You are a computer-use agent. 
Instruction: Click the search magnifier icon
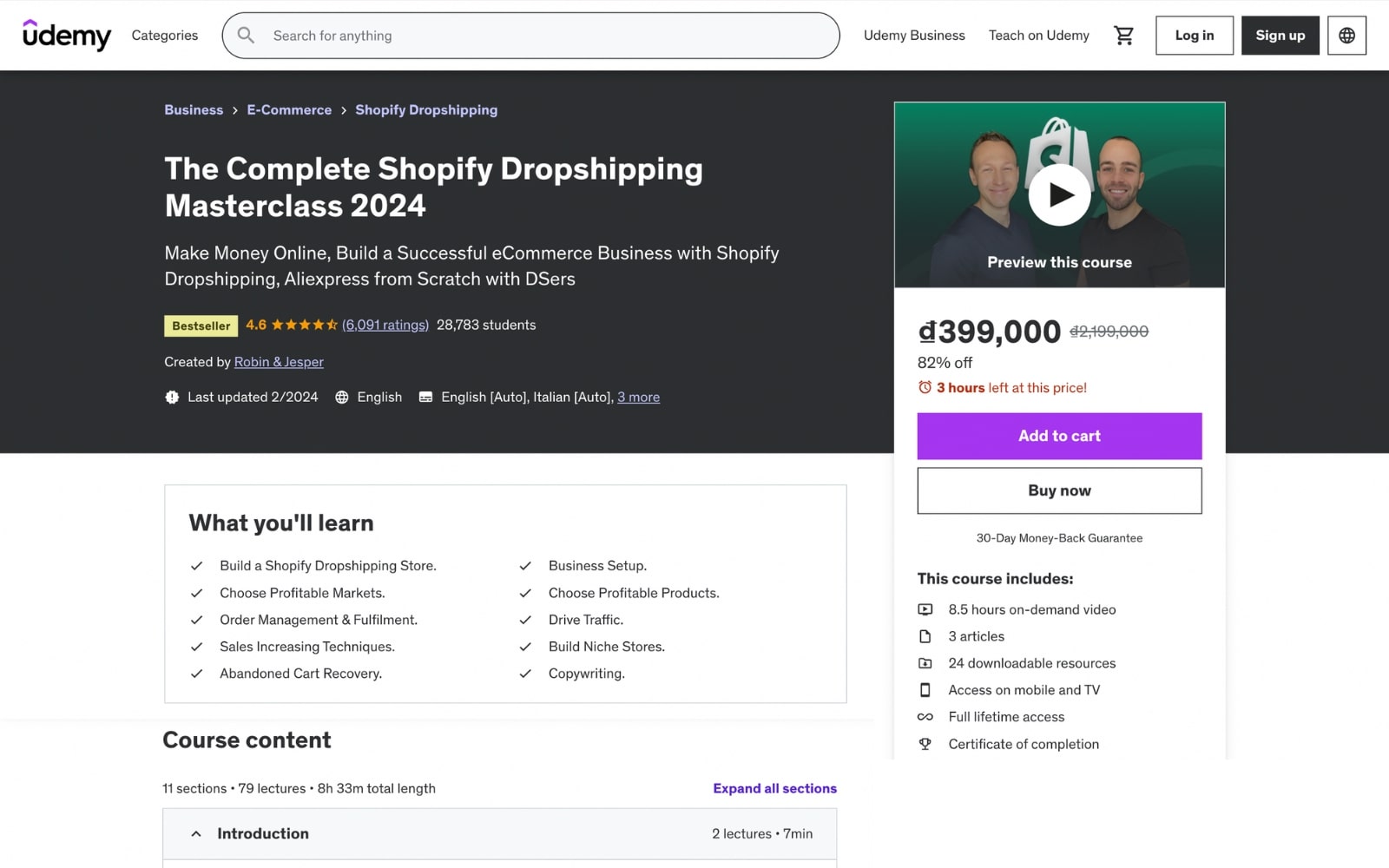pos(246,35)
